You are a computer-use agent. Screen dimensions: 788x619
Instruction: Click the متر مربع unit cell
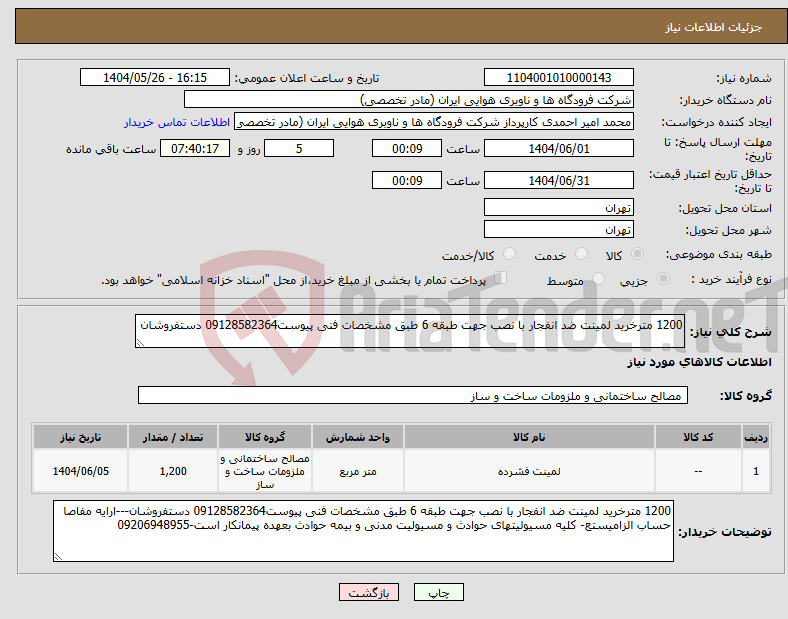coord(358,471)
